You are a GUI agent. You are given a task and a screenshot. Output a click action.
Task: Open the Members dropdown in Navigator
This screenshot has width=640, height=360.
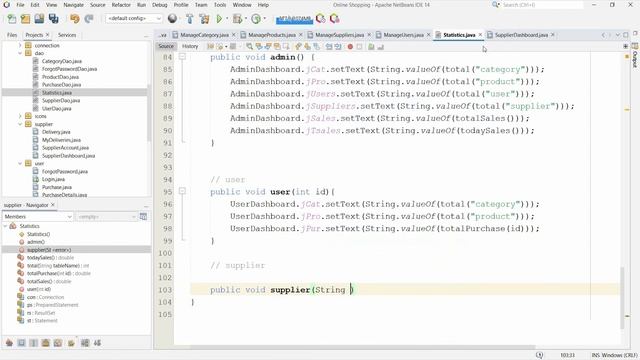pyautogui.click(x=38, y=216)
